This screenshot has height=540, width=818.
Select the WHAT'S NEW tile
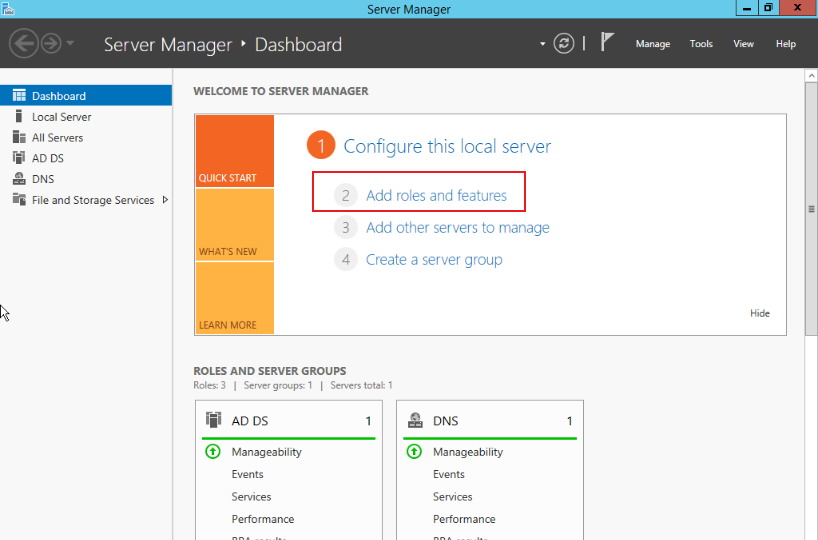point(235,225)
